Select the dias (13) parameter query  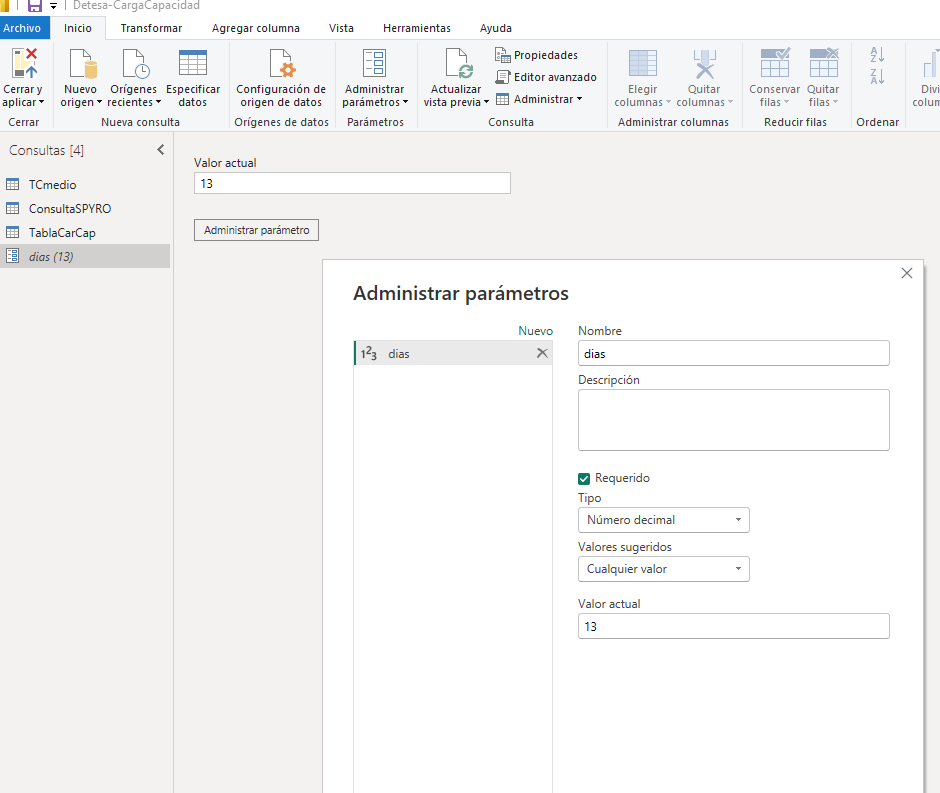(x=85, y=257)
